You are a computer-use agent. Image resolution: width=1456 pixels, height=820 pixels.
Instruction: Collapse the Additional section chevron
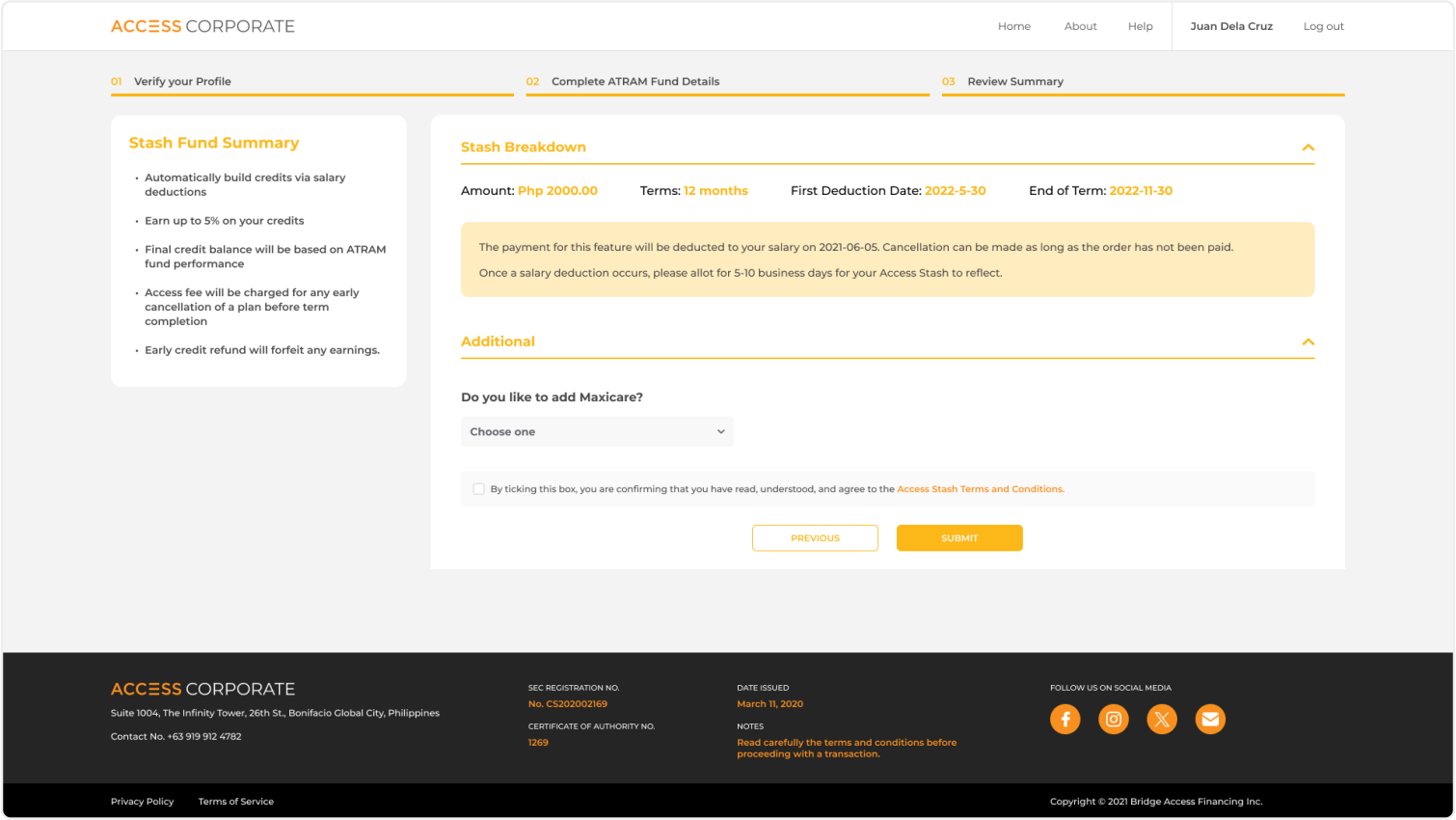click(x=1308, y=342)
